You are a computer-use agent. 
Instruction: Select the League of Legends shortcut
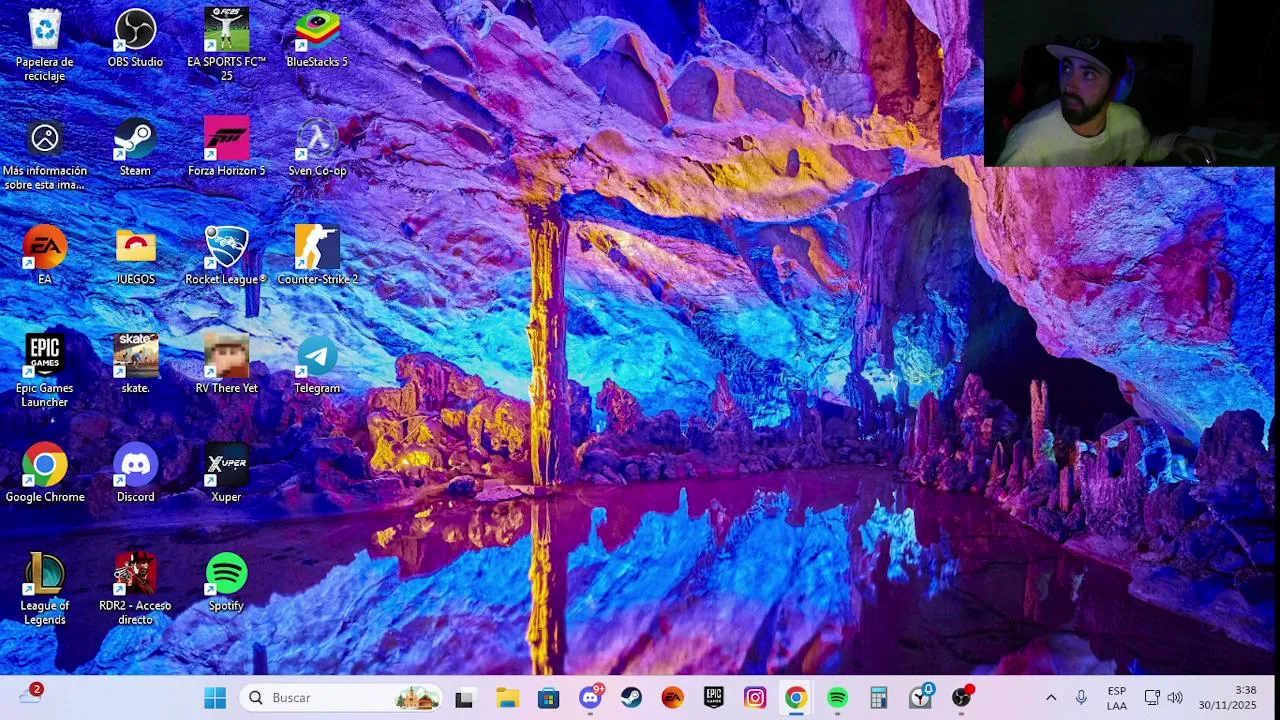click(x=45, y=590)
